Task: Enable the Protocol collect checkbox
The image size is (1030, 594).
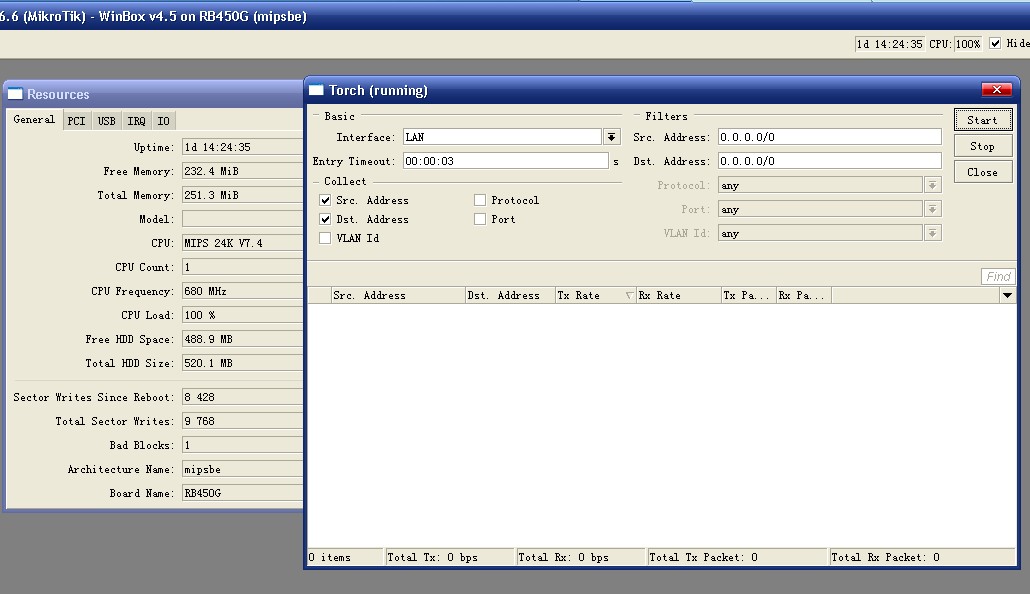Action: pos(480,200)
